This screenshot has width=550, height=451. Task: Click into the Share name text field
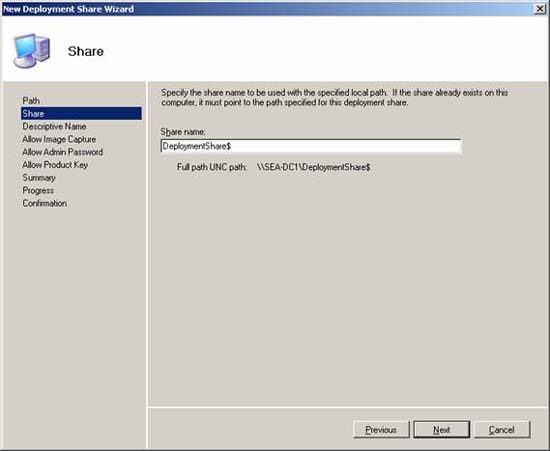(310, 146)
